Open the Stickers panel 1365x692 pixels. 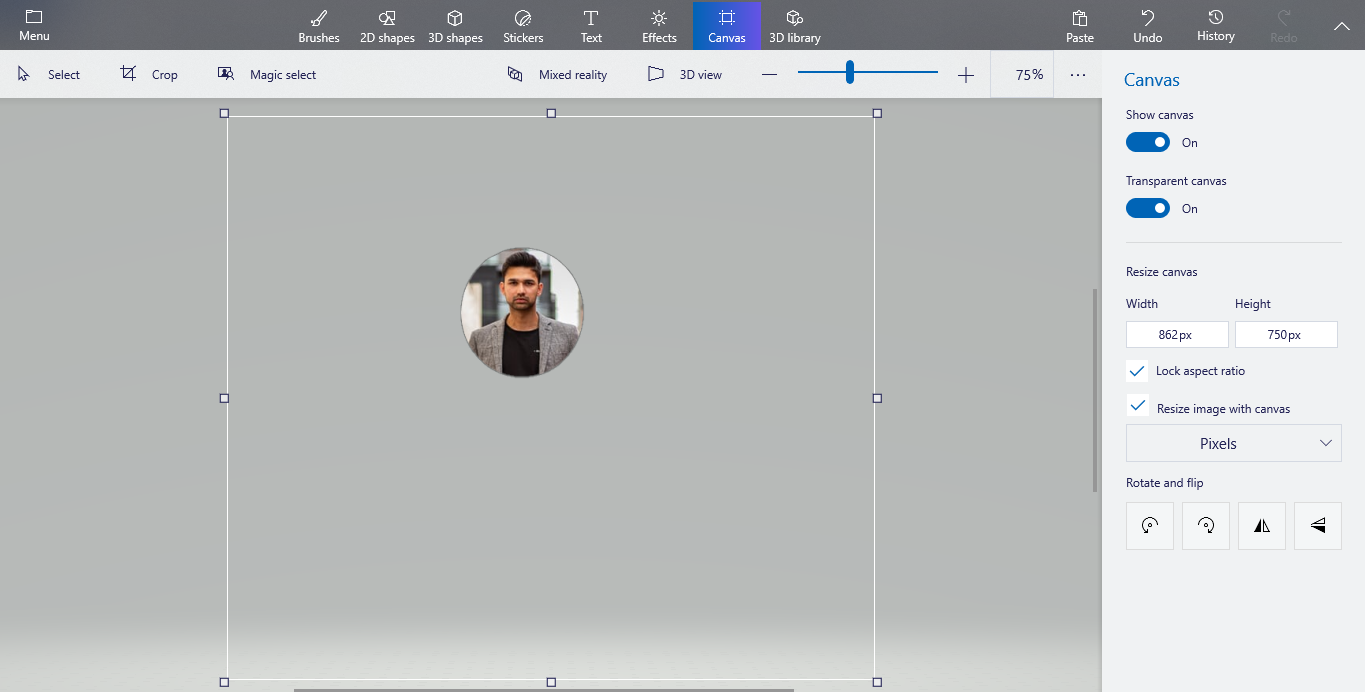coord(522,25)
